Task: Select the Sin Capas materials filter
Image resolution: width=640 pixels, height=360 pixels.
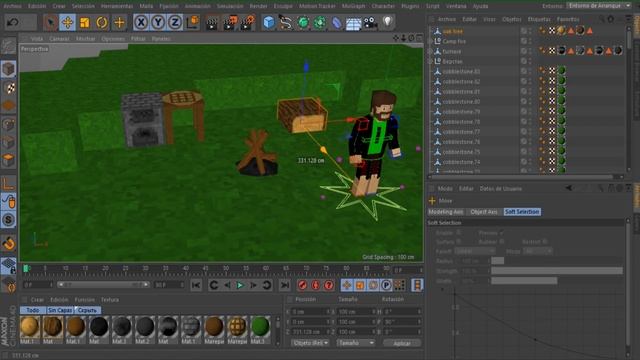Action: coord(60,310)
